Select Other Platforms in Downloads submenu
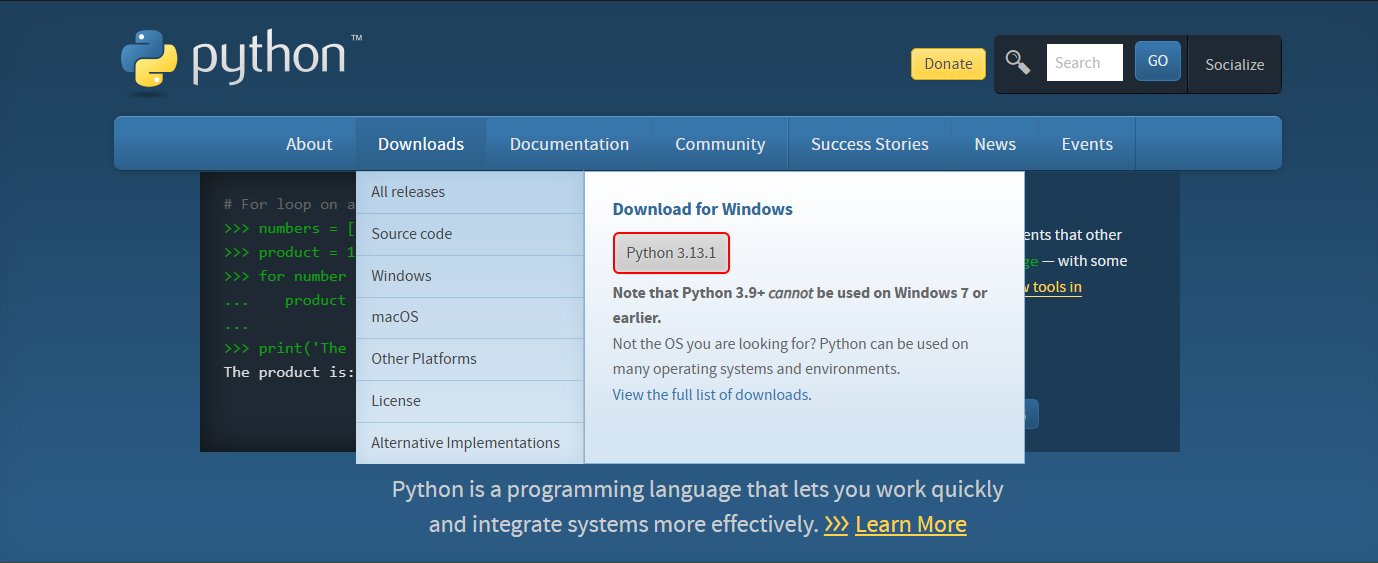This screenshot has height=563, width=1378. click(x=470, y=359)
